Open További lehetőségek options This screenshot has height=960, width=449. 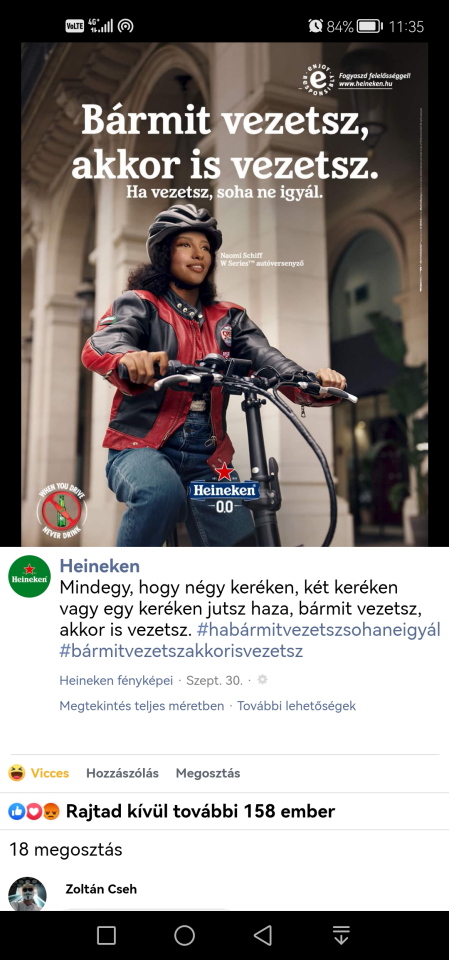coord(296,706)
